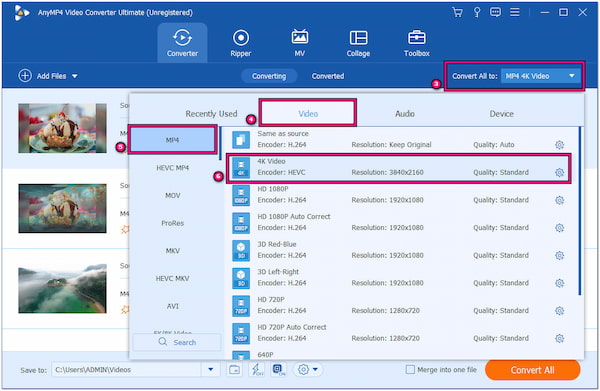Select the 4K Video preset icon
The height and width of the screenshot is (391, 600).
pos(241,168)
